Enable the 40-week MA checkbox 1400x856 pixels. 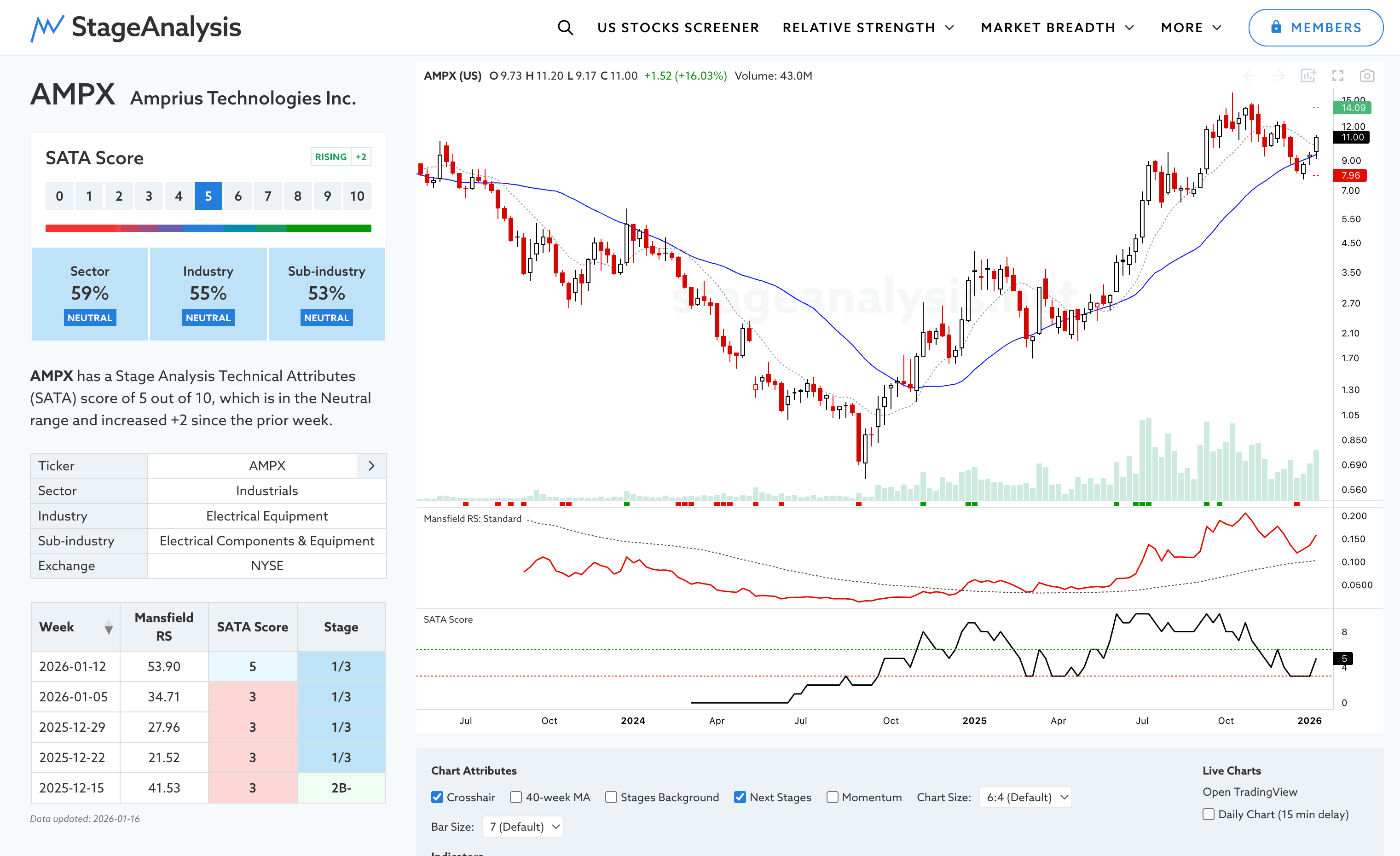pos(516,797)
